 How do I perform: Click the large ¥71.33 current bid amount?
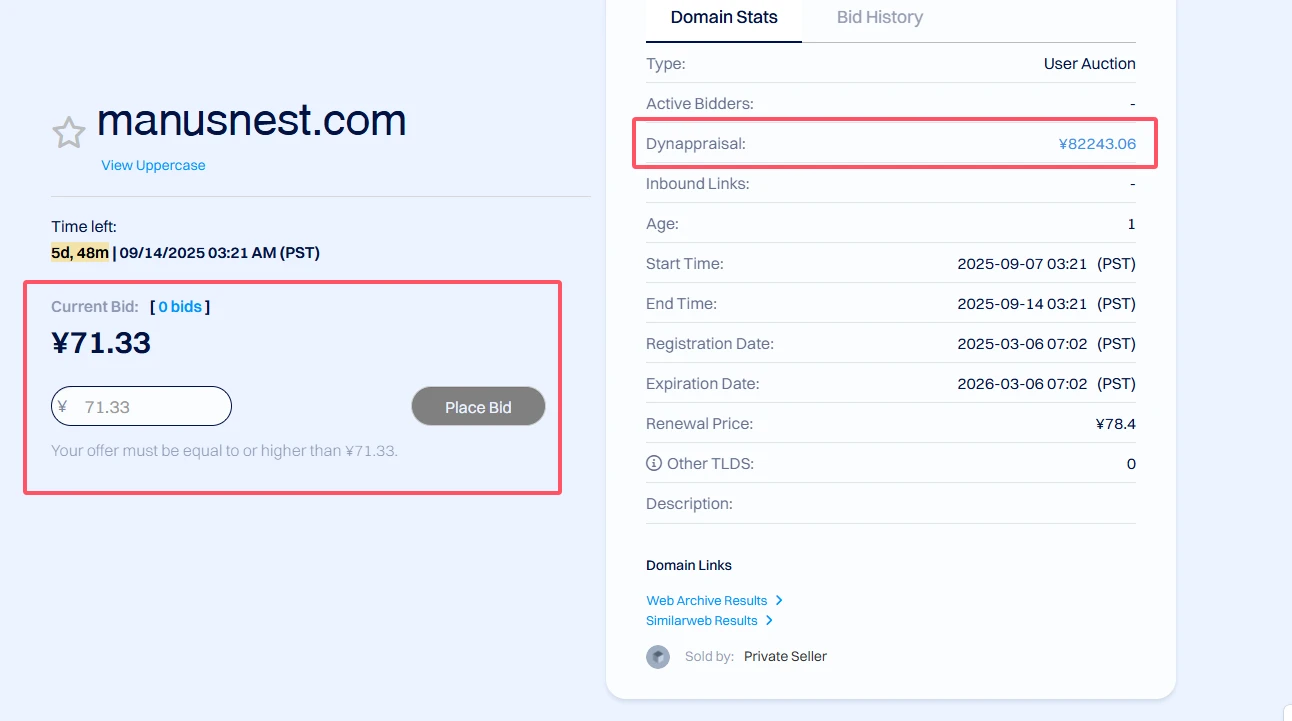click(x=101, y=343)
